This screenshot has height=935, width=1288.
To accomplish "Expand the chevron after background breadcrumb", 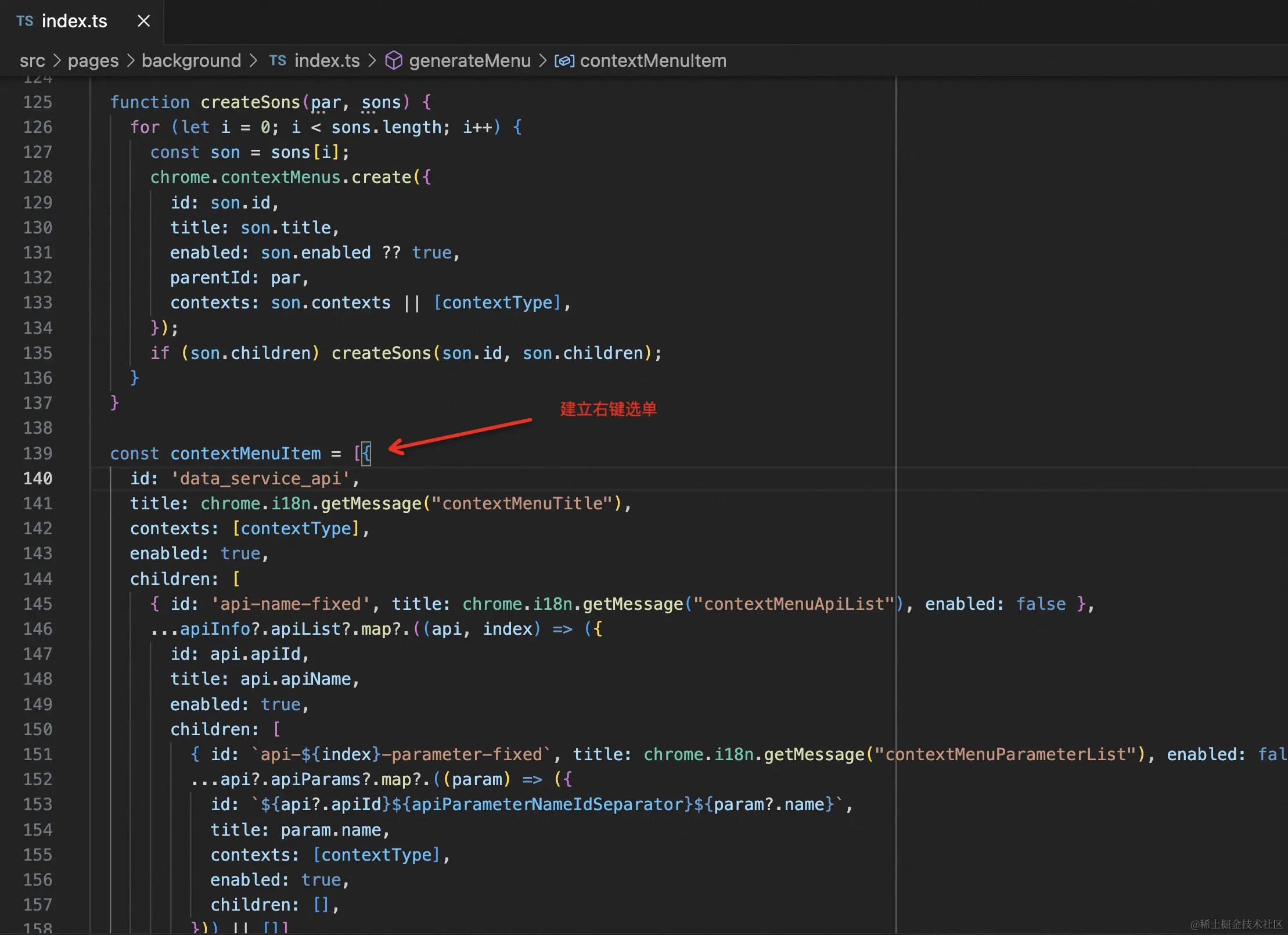I will click(x=254, y=61).
